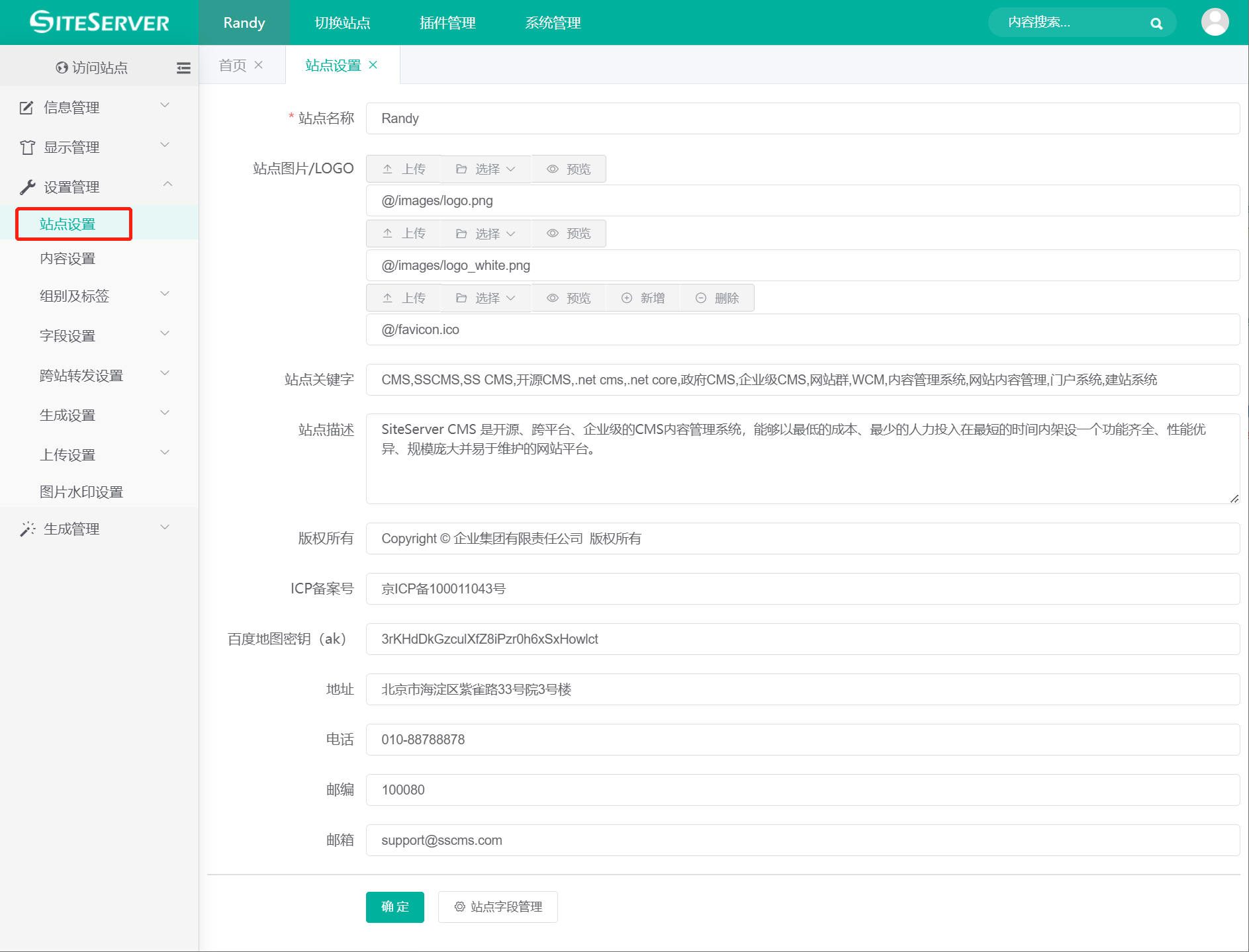Viewport: 1249px width, 952px height.
Task: Open 选择 dropdown for favicon.ico
Action: pyautogui.click(x=486, y=298)
